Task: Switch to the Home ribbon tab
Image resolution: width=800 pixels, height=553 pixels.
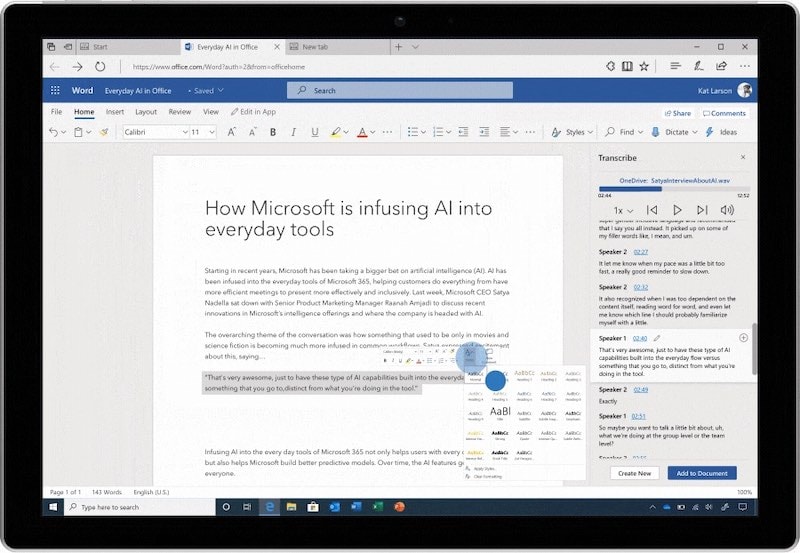Action: click(84, 112)
